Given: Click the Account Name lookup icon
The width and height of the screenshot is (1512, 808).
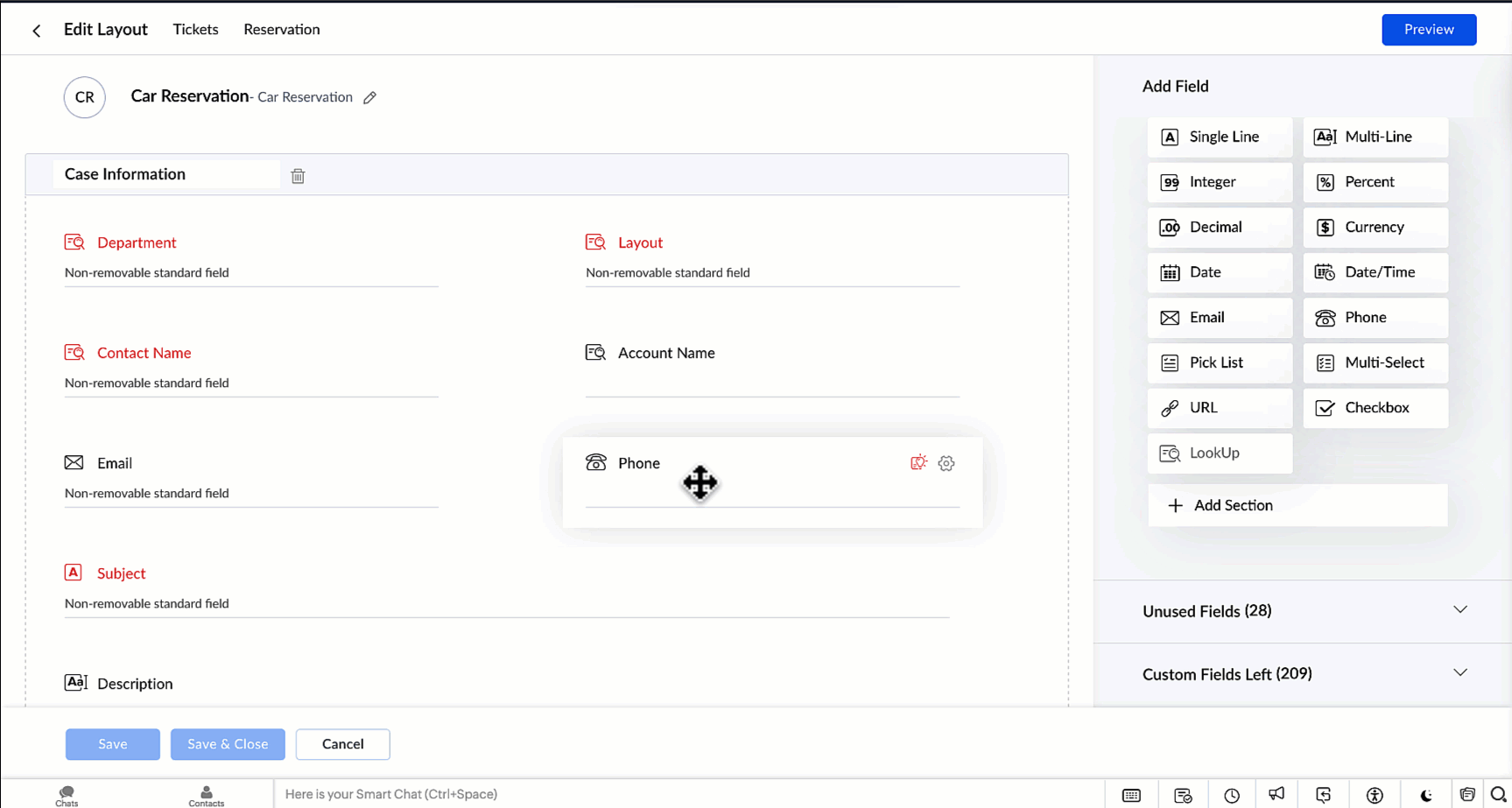Looking at the screenshot, I should point(595,352).
